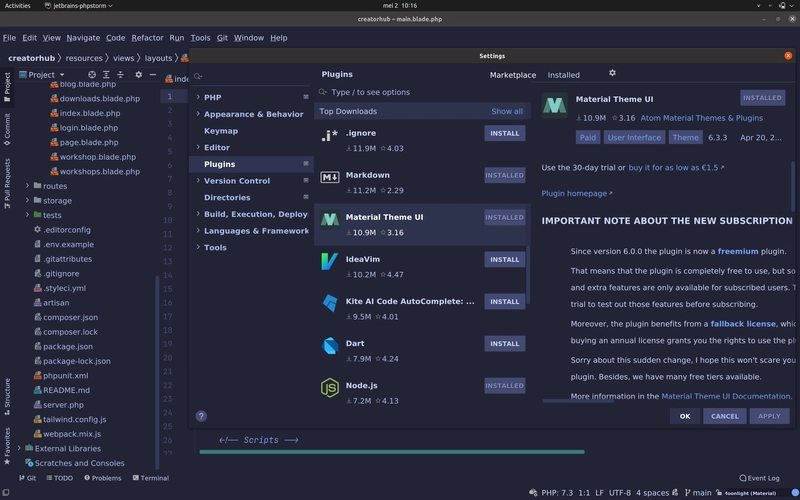
Task: Cancel the Settings dialog
Action: pyautogui.click(x=724, y=416)
